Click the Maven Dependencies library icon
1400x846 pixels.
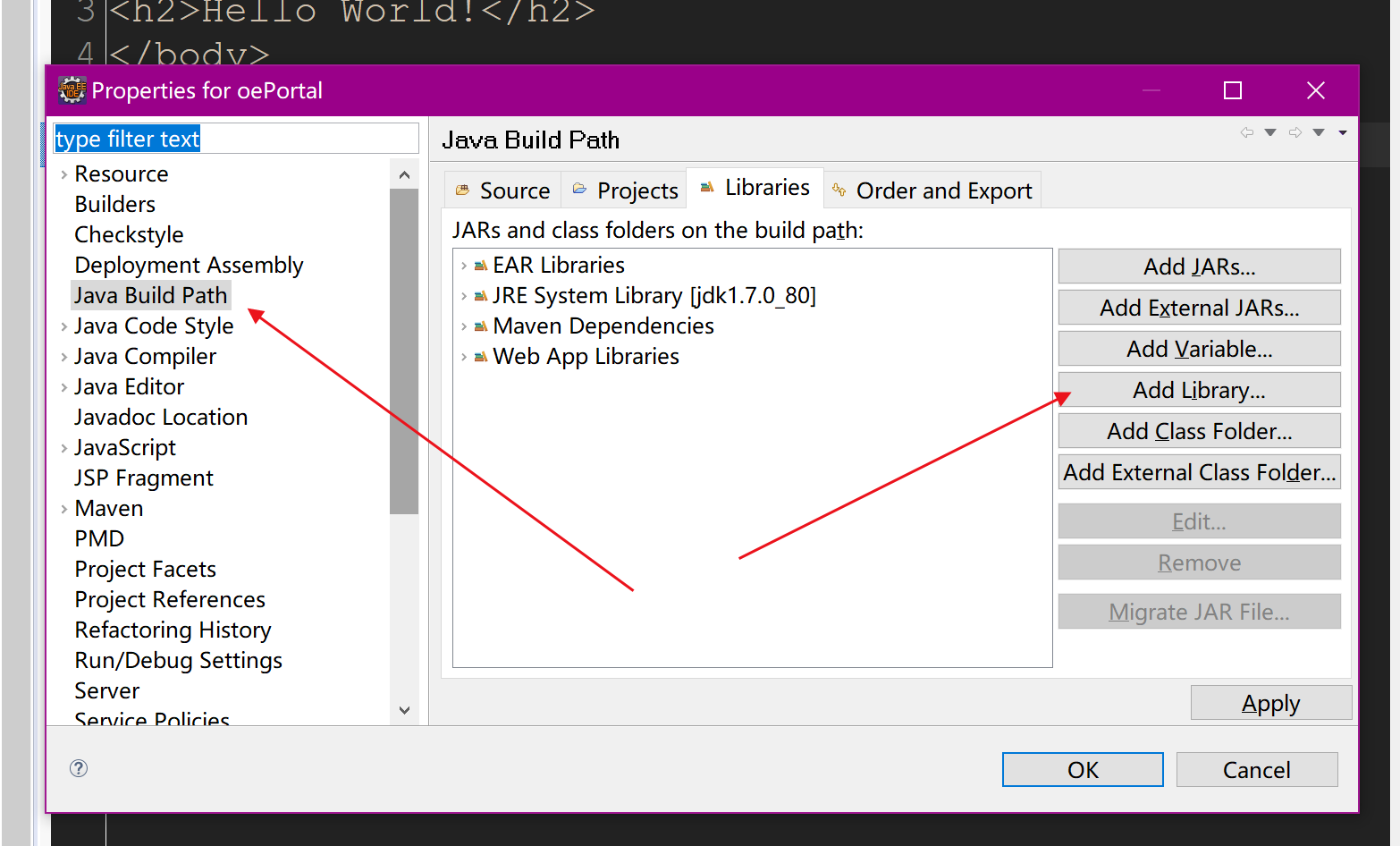pyautogui.click(x=481, y=326)
